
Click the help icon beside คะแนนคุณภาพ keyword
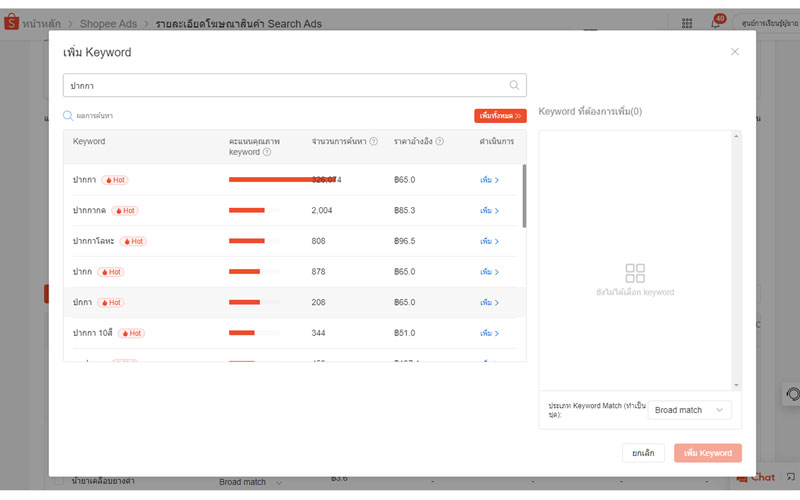click(267, 152)
